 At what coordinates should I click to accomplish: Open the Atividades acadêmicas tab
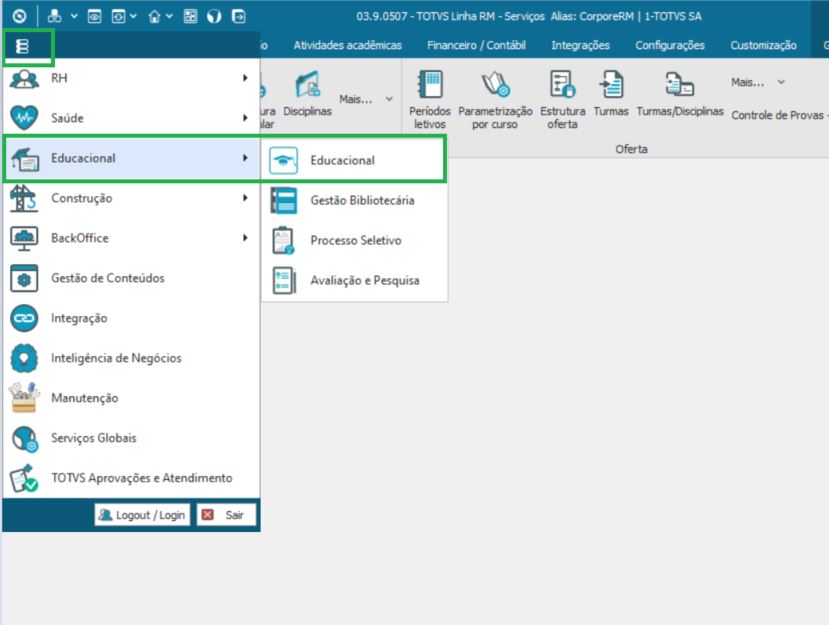coord(347,45)
